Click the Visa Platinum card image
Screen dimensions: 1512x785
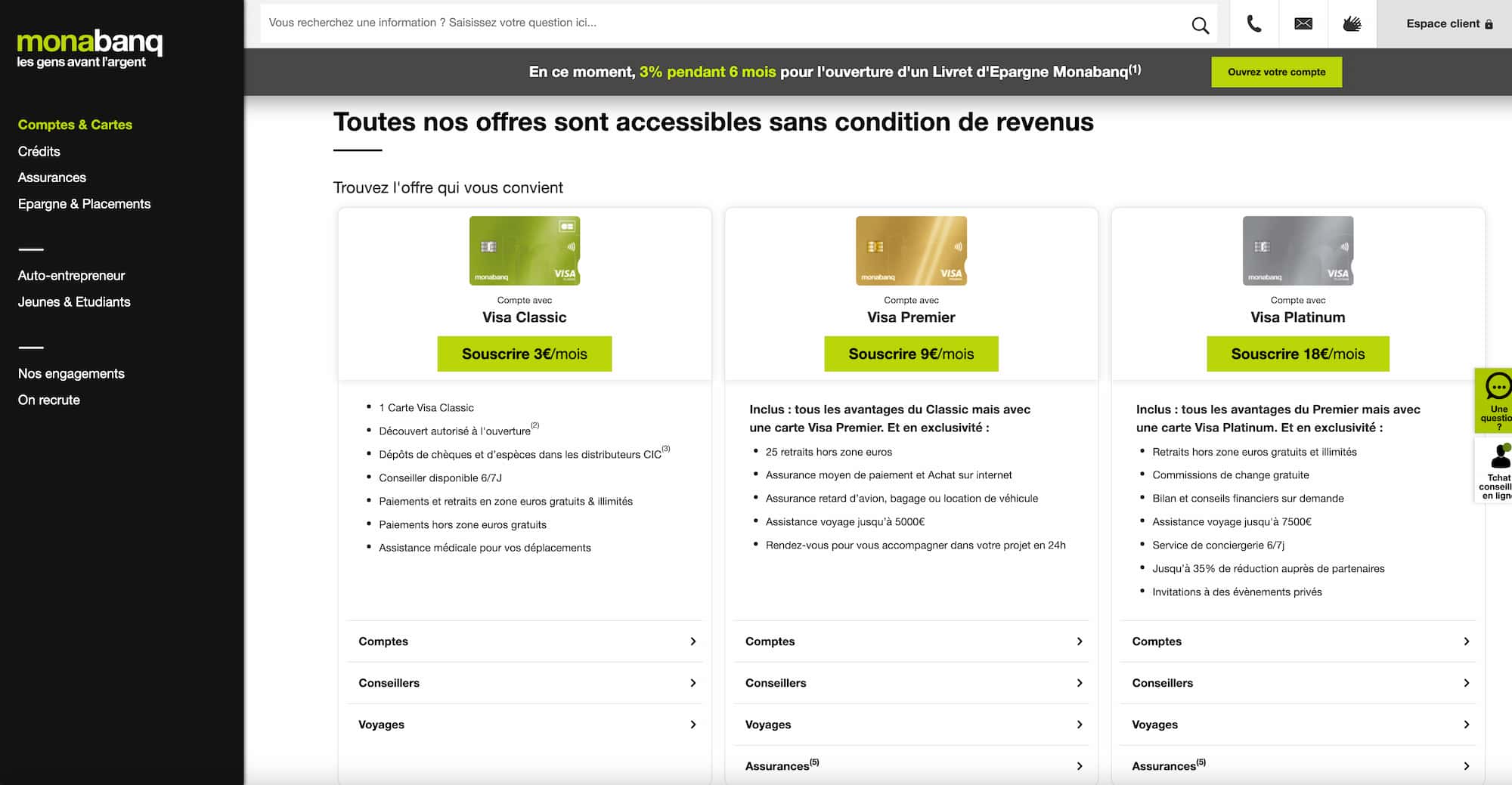[1297, 251]
